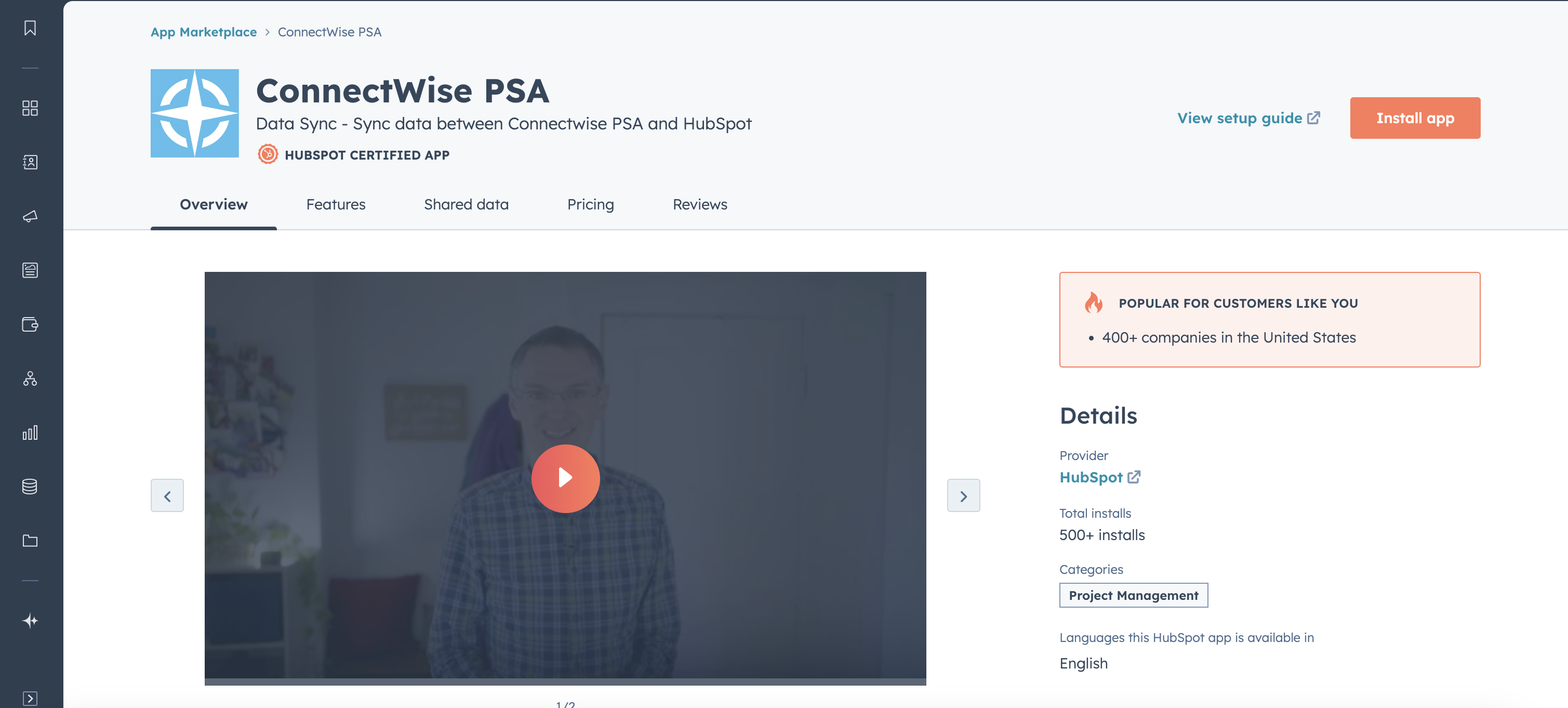Screen dimensions: 1568x708
Task: Open the Breeze AI sparkle icon
Action: point(30,620)
